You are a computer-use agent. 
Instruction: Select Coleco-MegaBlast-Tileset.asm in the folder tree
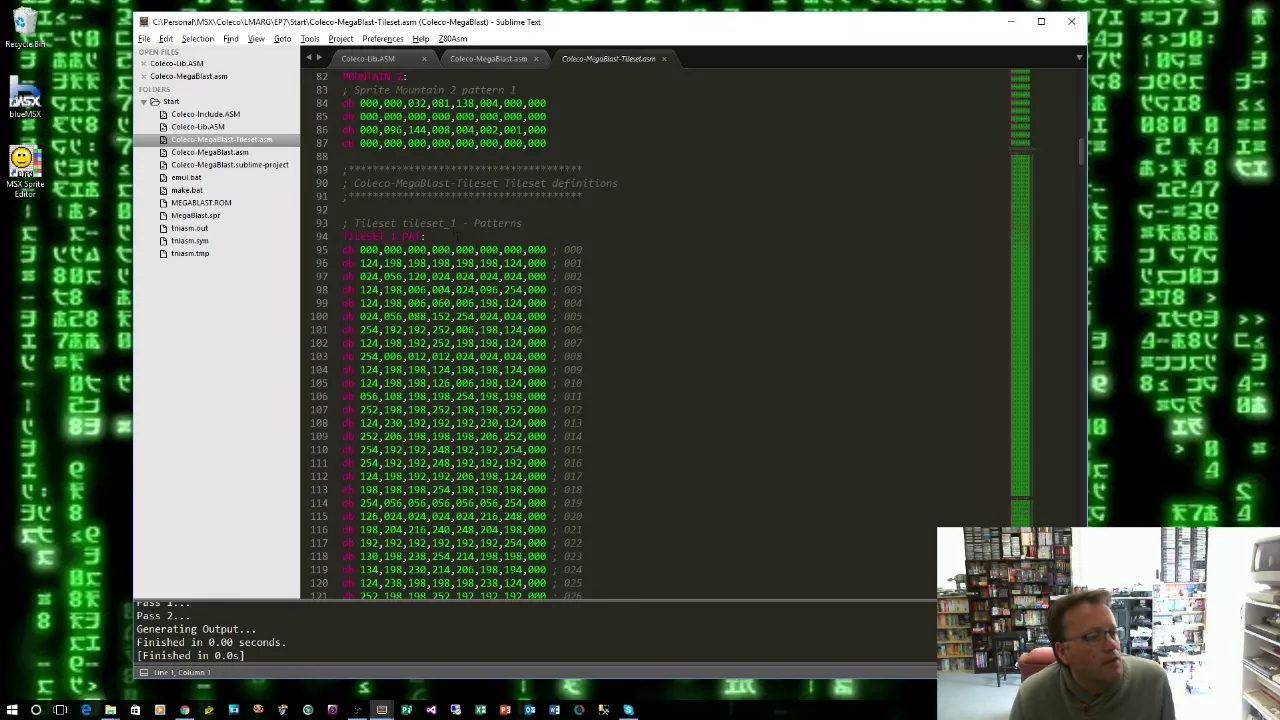point(222,140)
